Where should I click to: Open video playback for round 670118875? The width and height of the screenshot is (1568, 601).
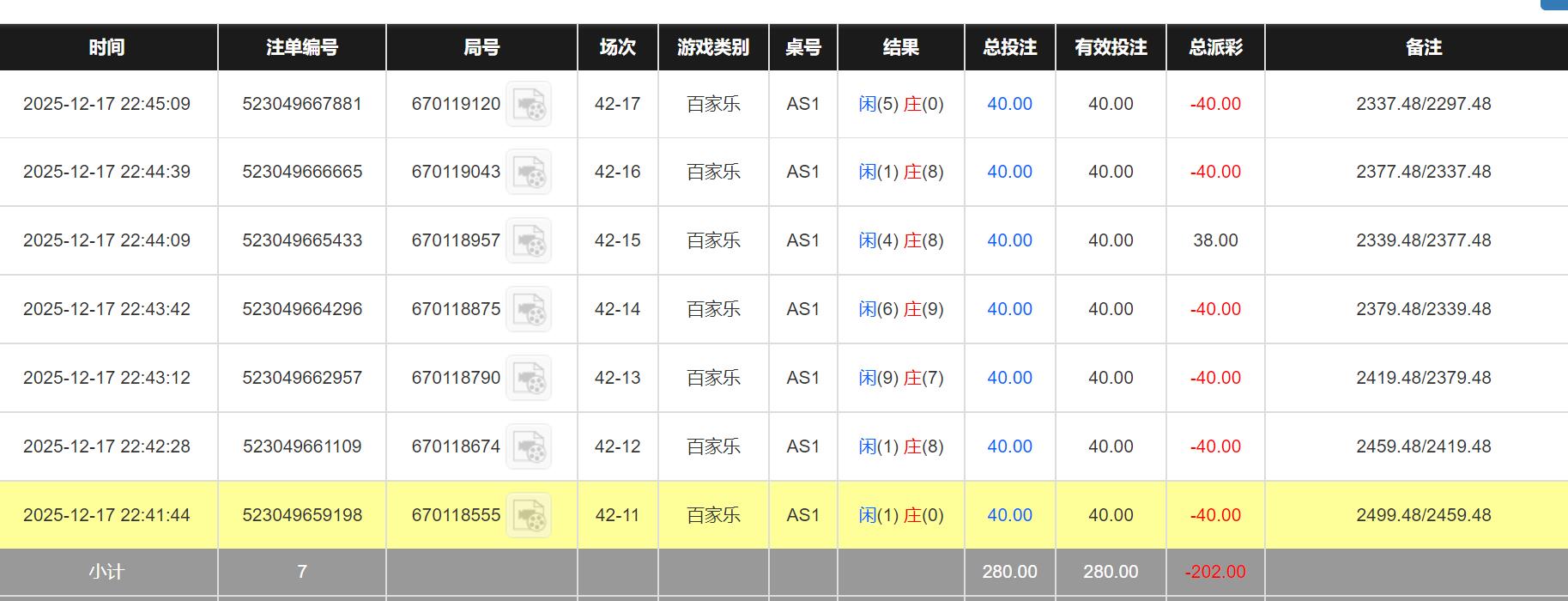pyautogui.click(x=530, y=309)
